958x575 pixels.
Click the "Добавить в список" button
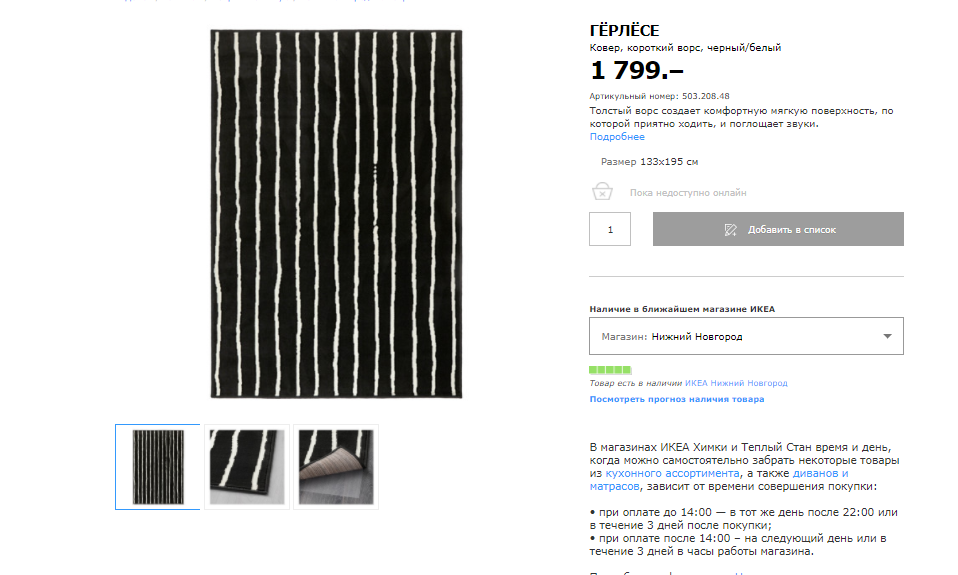778,229
